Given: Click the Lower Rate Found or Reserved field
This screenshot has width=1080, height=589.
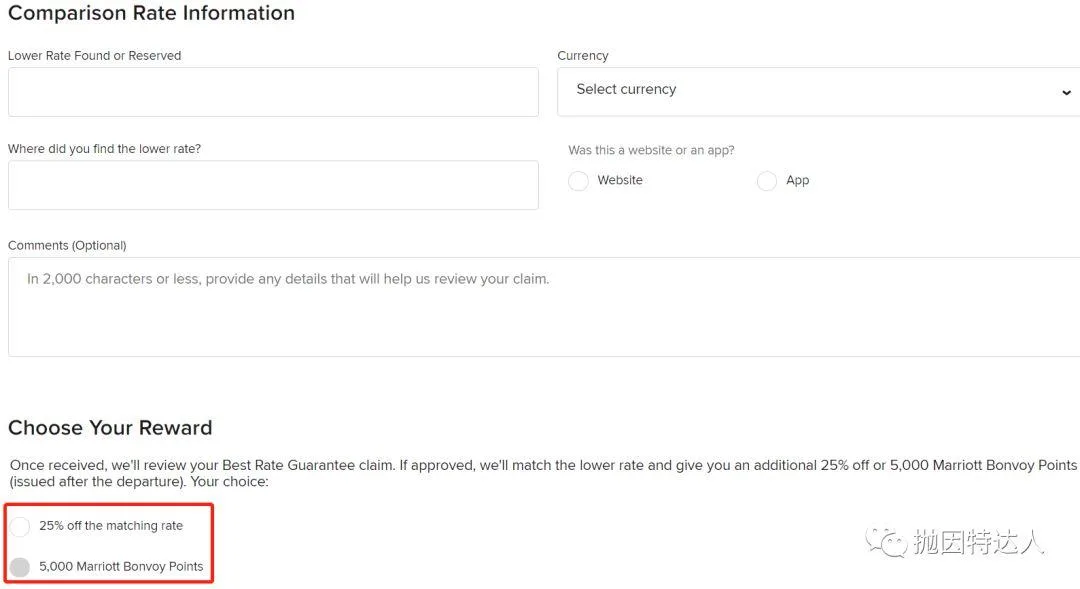Looking at the screenshot, I should click(x=273, y=92).
